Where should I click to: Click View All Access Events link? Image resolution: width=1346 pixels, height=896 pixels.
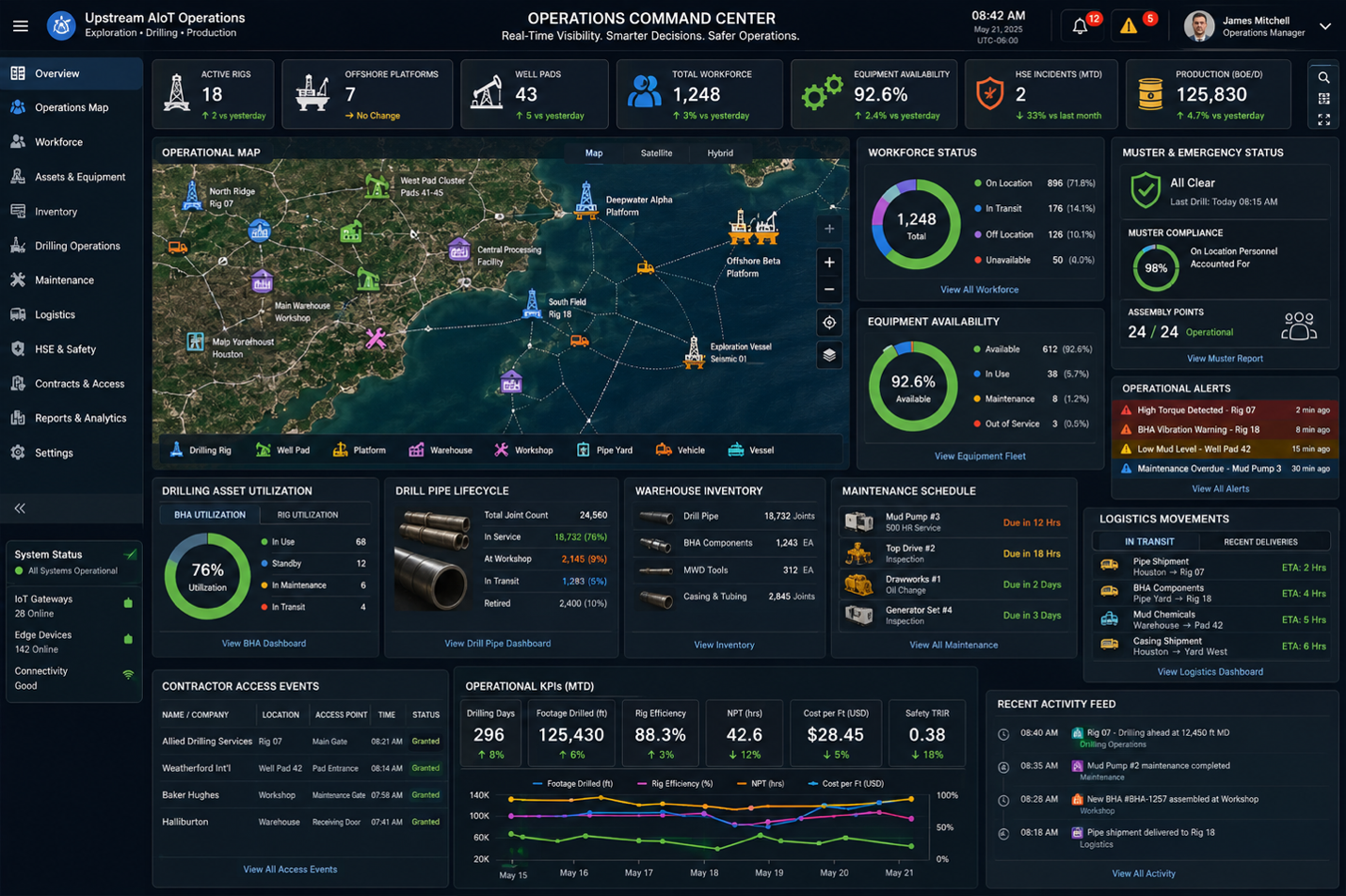click(290, 870)
